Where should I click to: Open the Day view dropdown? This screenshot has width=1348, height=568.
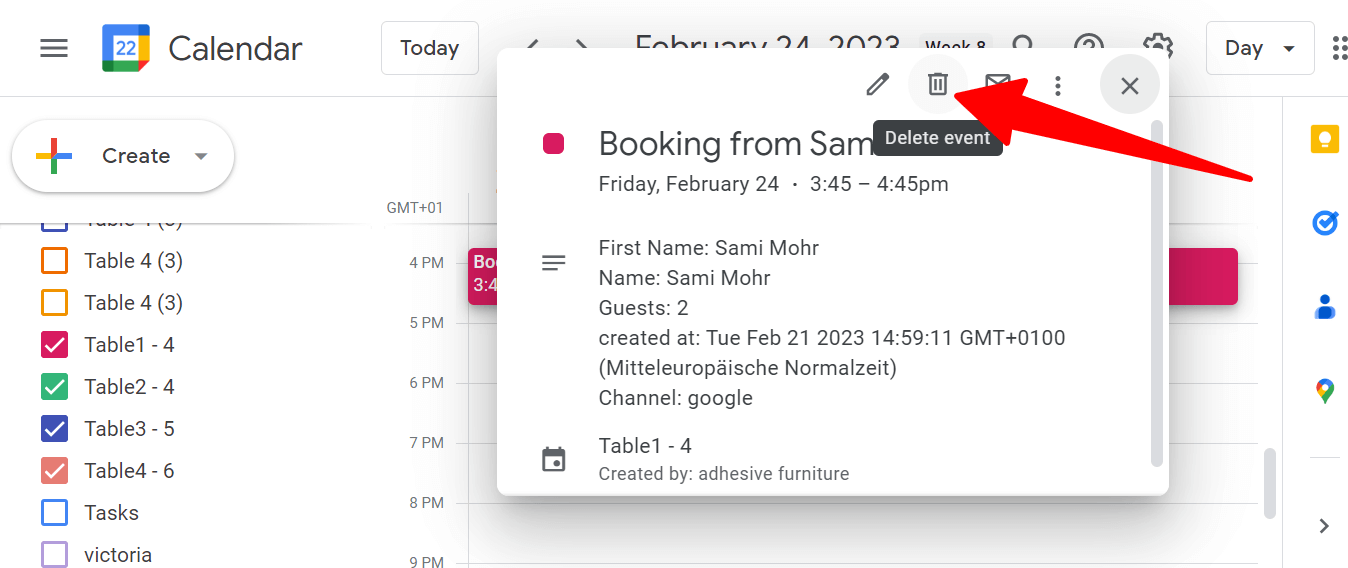(1260, 48)
